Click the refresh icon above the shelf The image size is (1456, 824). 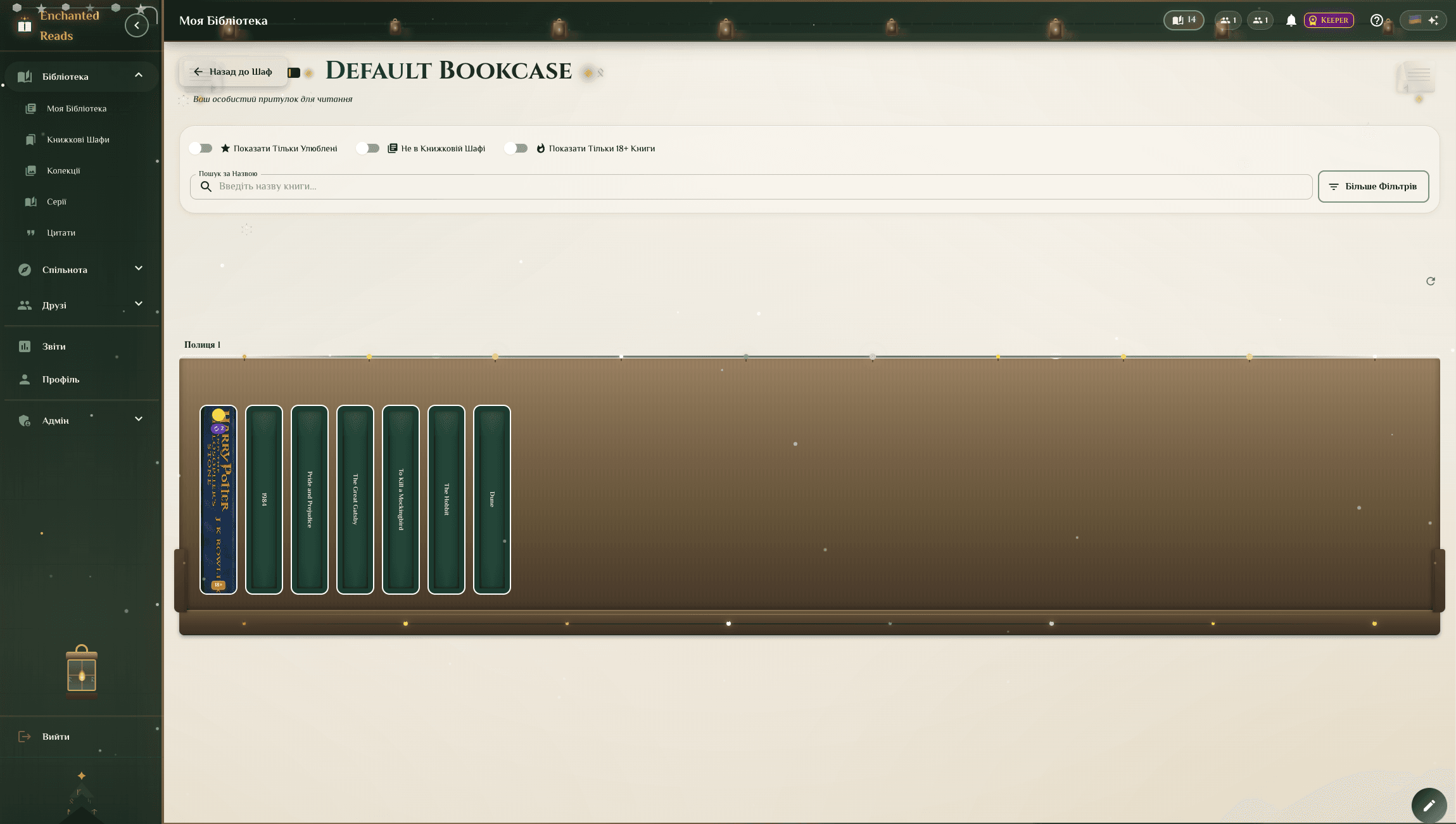point(1430,281)
